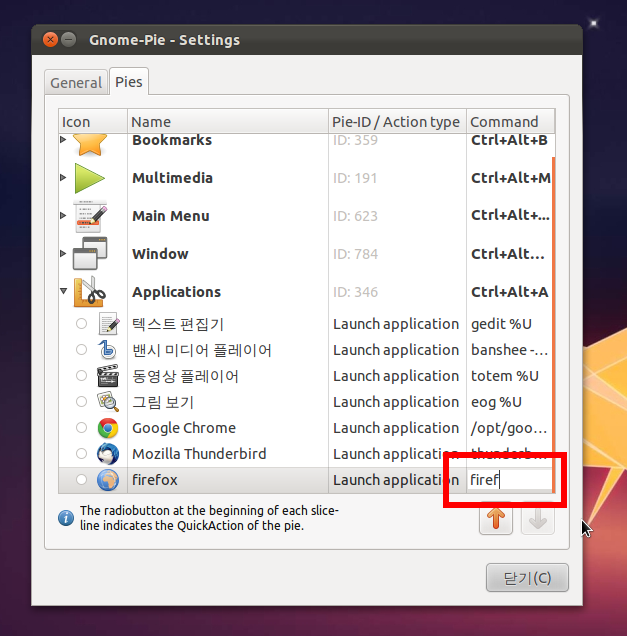Move slice up with orange arrow button
Image resolution: width=627 pixels, height=636 pixels.
(496, 519)
